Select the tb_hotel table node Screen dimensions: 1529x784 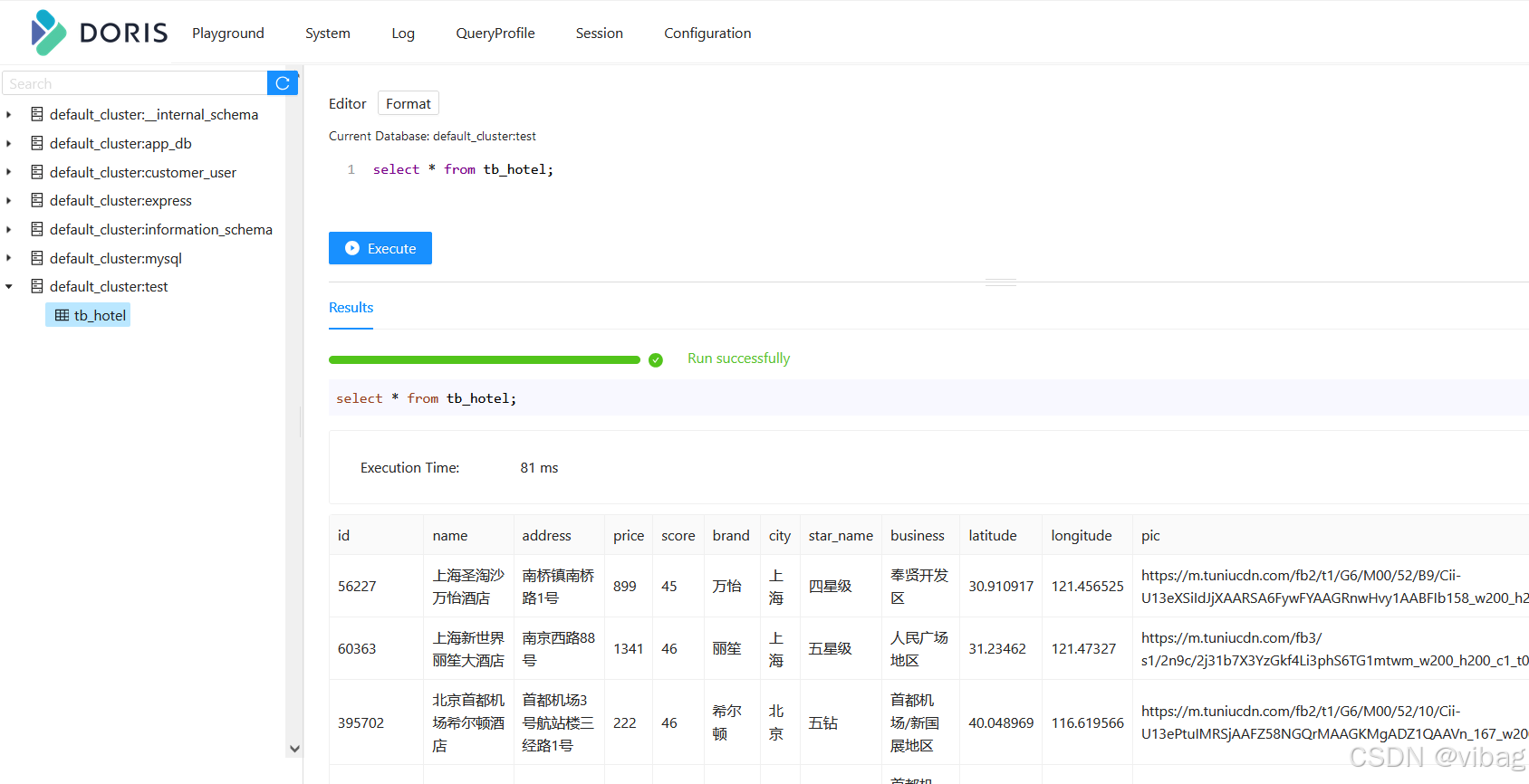point(88,315)
